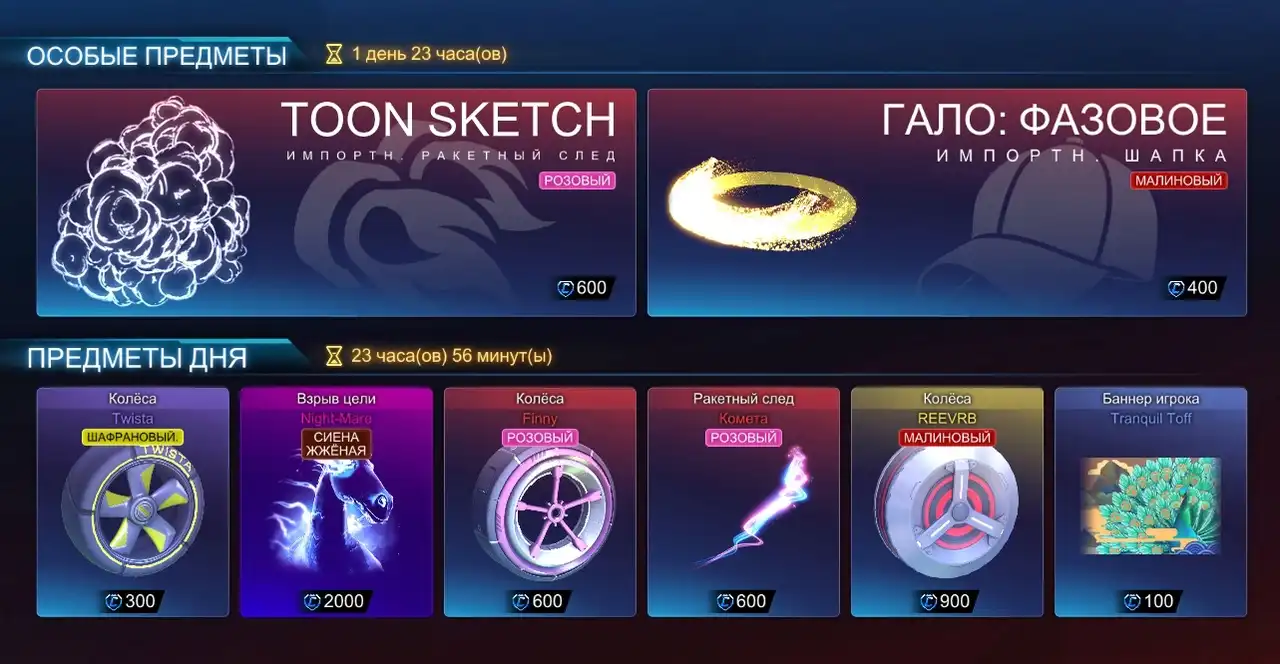Image resolution: width=1280 pixels, height=664 pixels.
Task: Click the hourglass icon beside Предметы дня timer
Action: coord(334,355)
